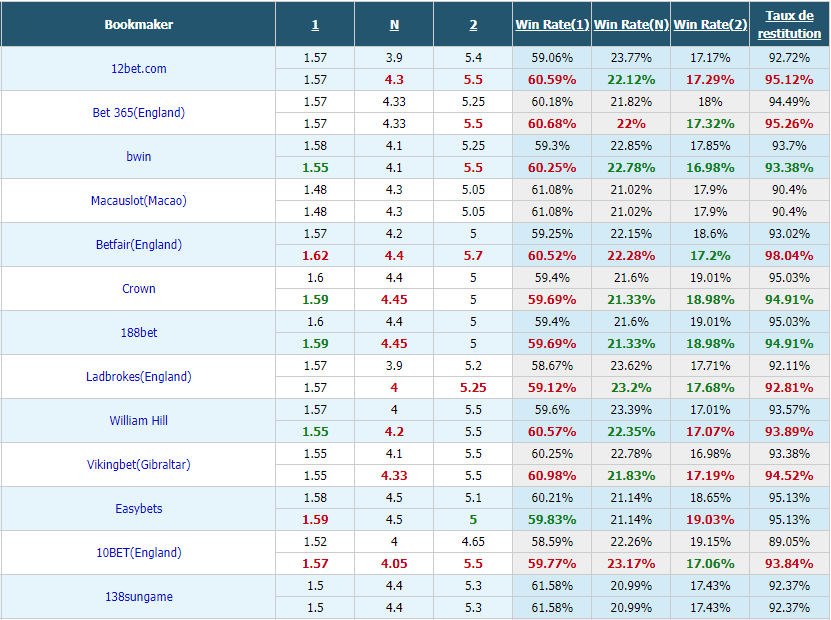Sort by Win Rate(2) header

(710, 24)
